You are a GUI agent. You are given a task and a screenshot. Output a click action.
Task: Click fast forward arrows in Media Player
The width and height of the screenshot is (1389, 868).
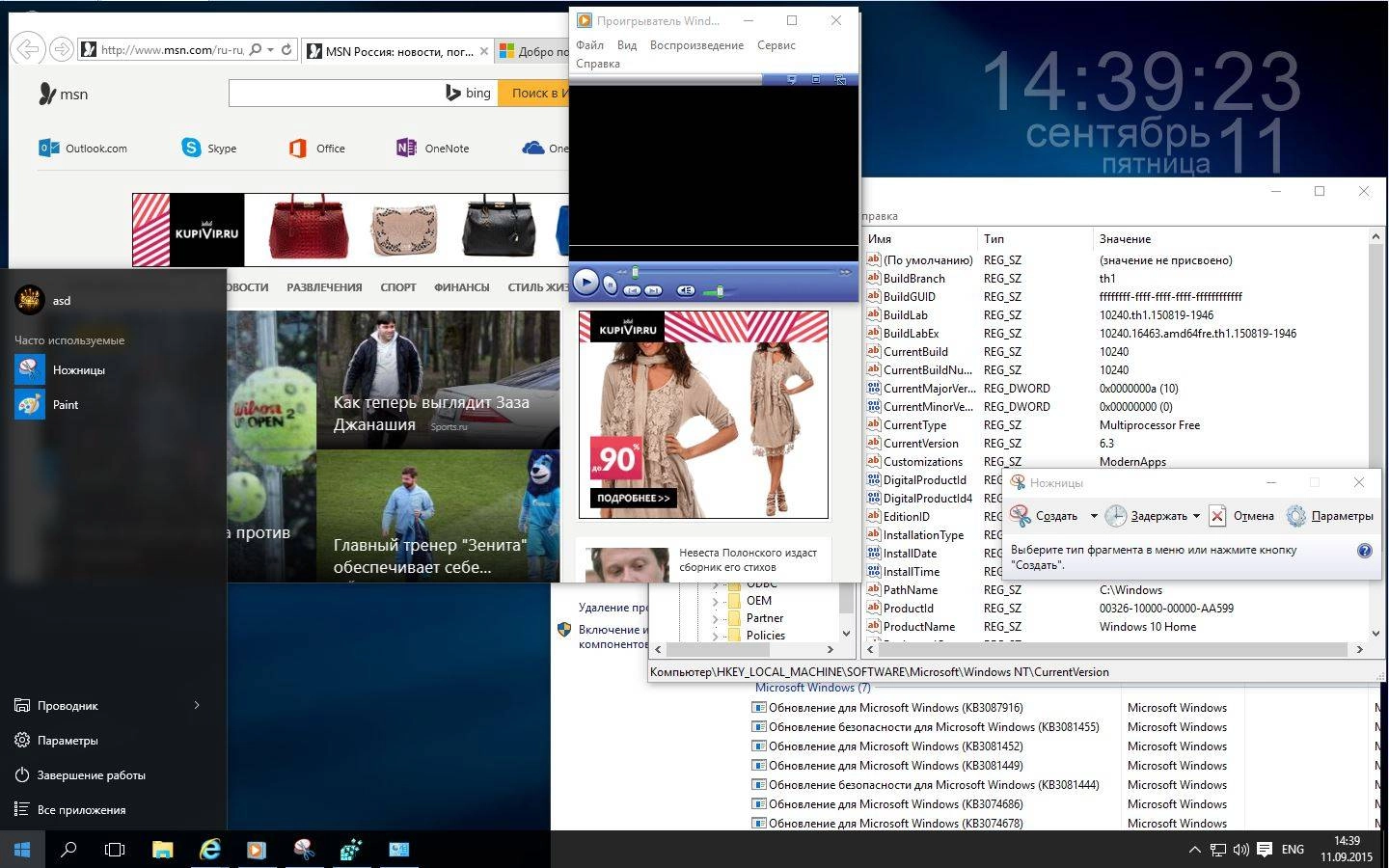click(x=845, y=272)
